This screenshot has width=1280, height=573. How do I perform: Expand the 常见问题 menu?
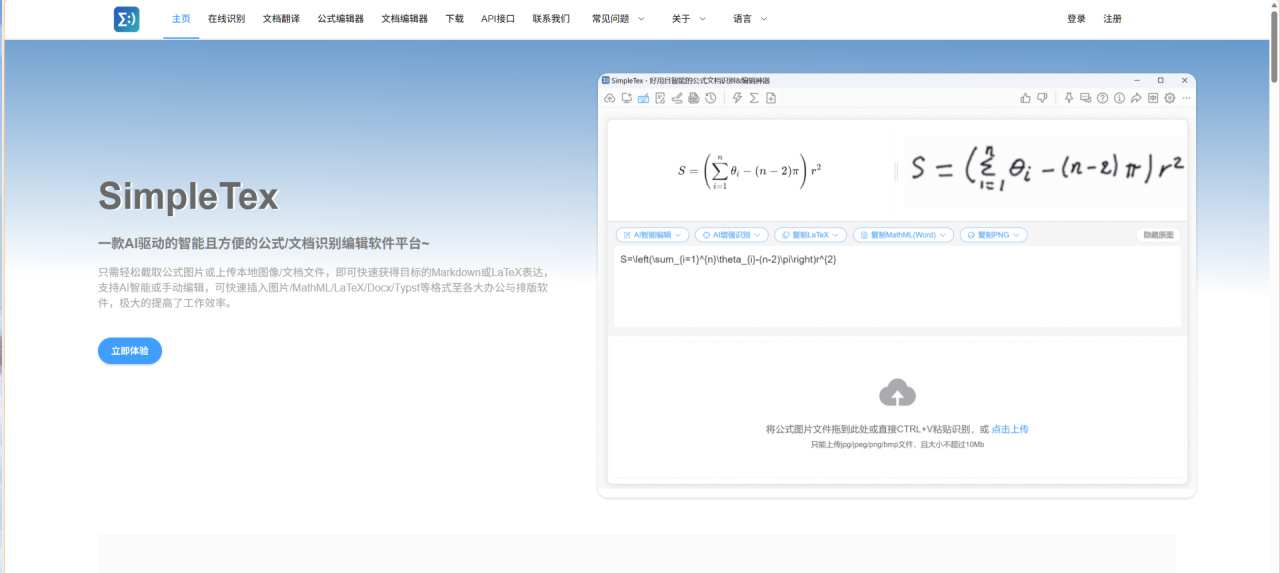618,19
